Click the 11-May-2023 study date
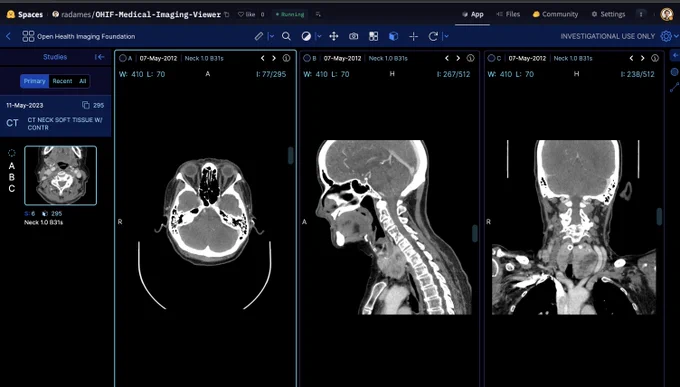The image size is (680, 387). (25, 105)
